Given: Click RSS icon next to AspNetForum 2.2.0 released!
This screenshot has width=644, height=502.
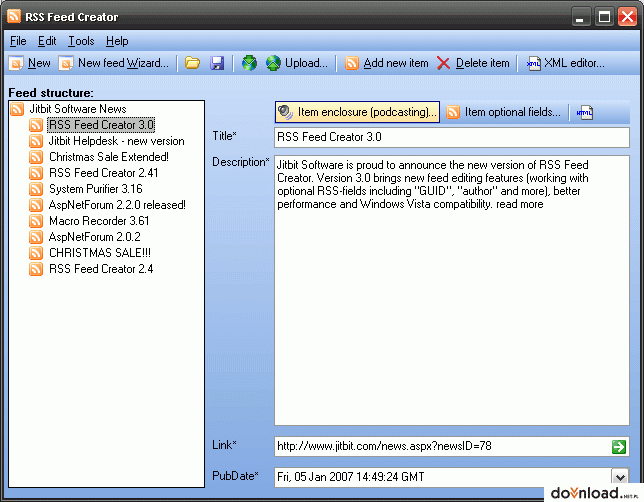Looking at the screenshot, I should click(x=36, y=205).
